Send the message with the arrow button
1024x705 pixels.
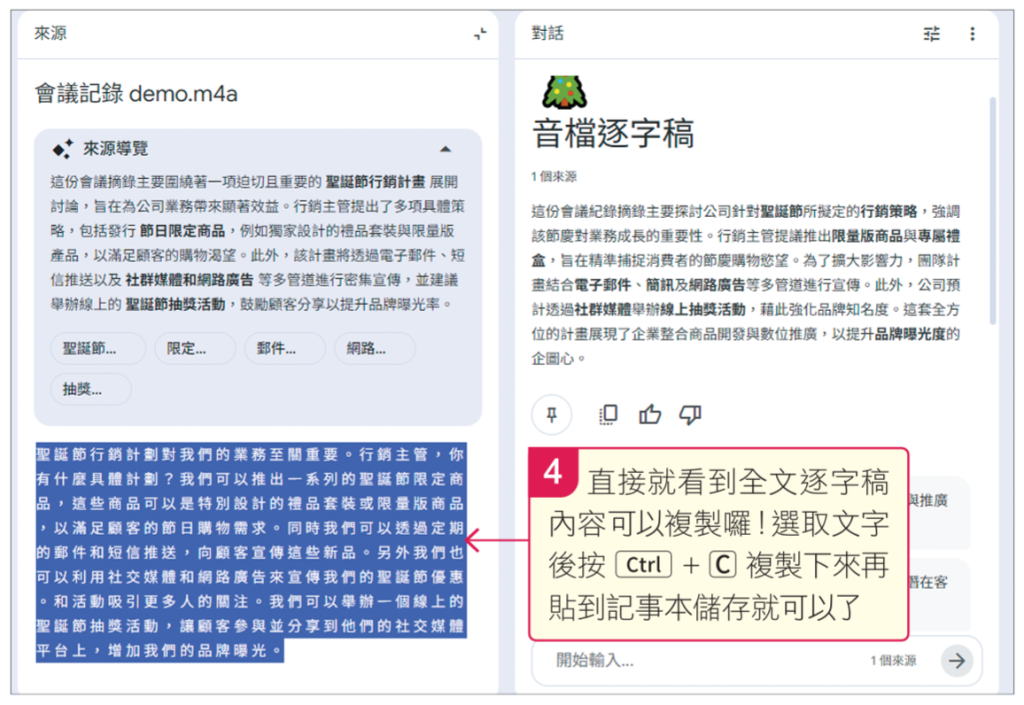(x=957, y=661)
